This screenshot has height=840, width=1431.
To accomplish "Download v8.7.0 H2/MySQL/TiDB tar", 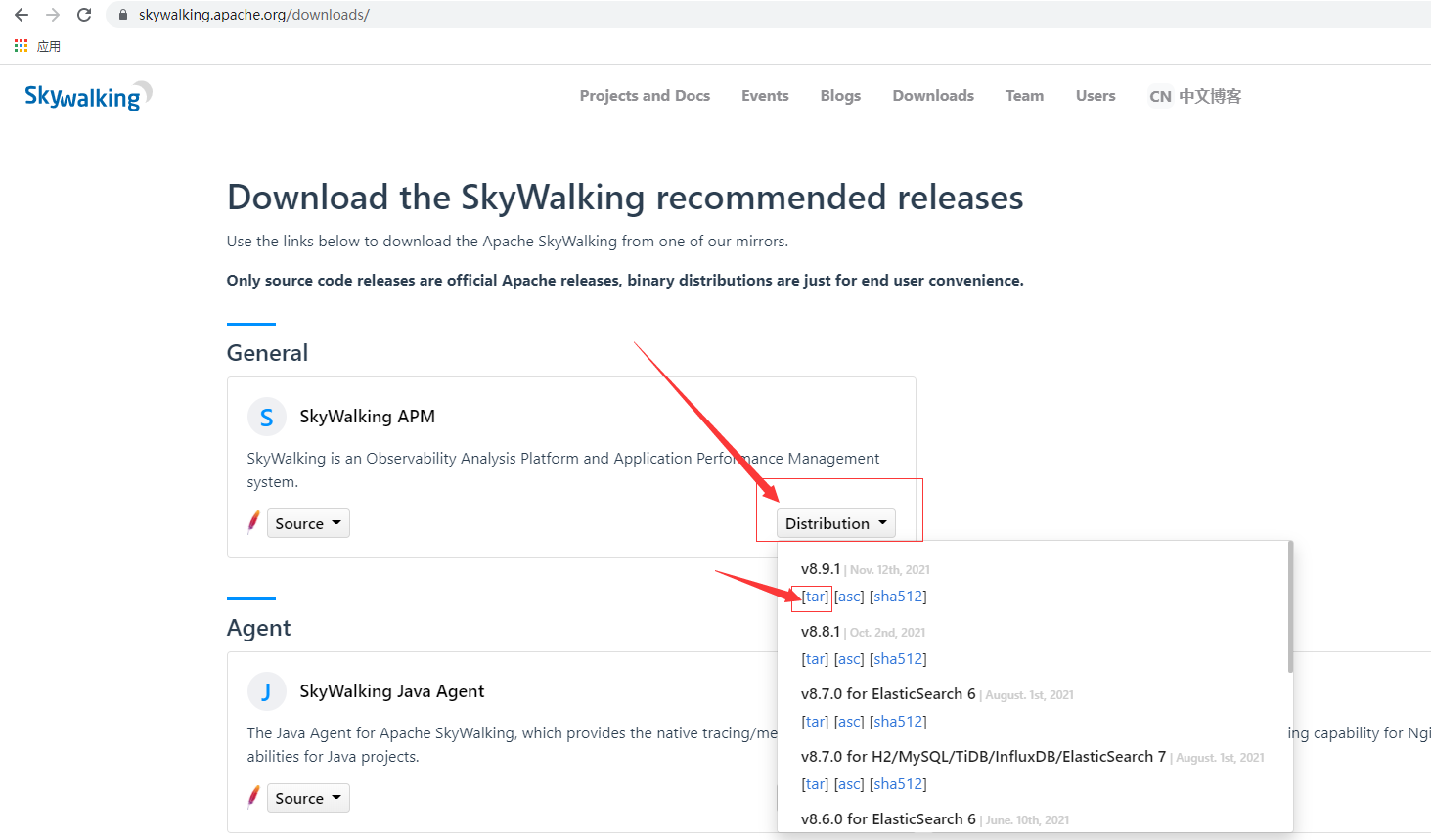I will click(815, 784).
